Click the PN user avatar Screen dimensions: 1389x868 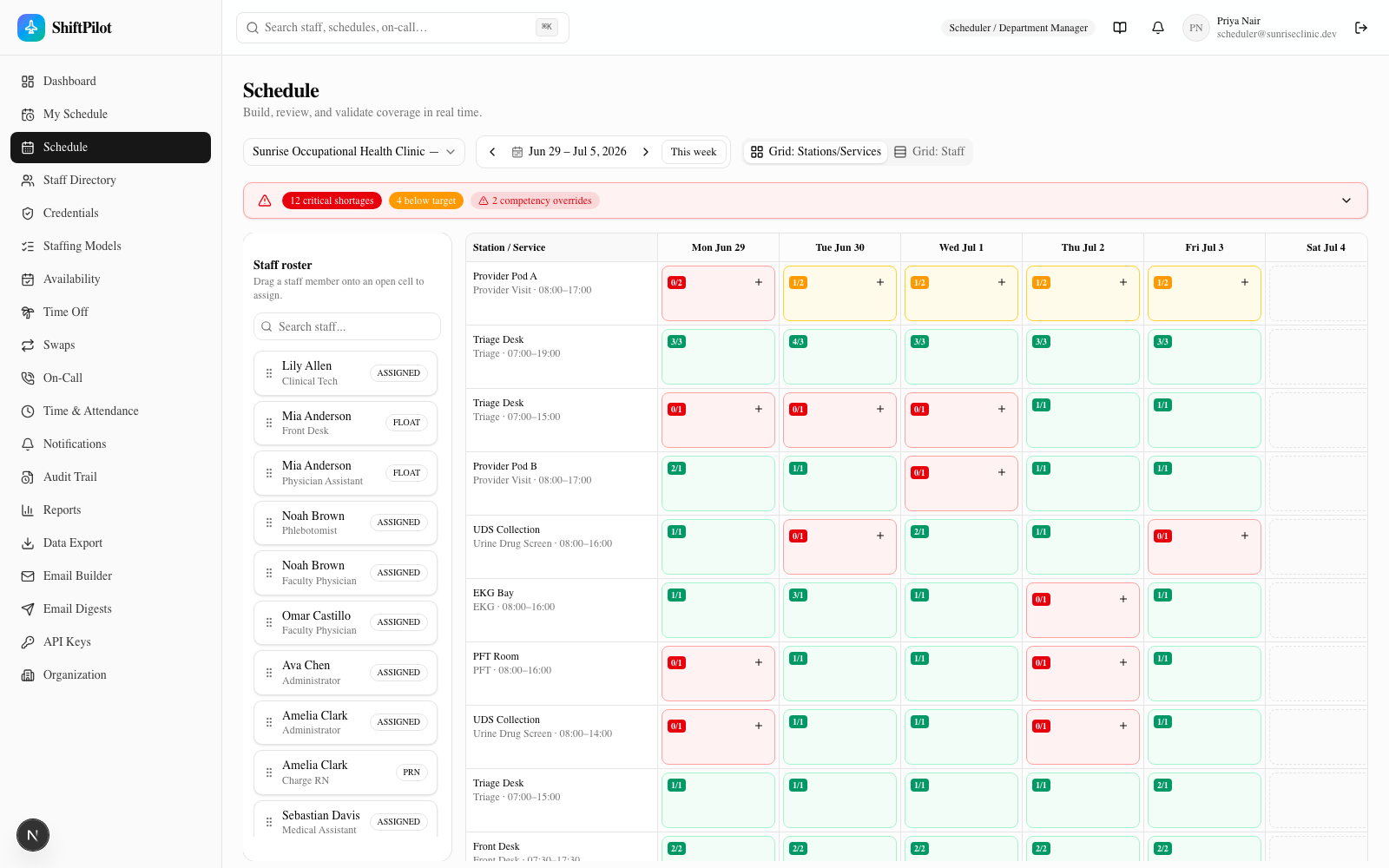click(1196, 28)
